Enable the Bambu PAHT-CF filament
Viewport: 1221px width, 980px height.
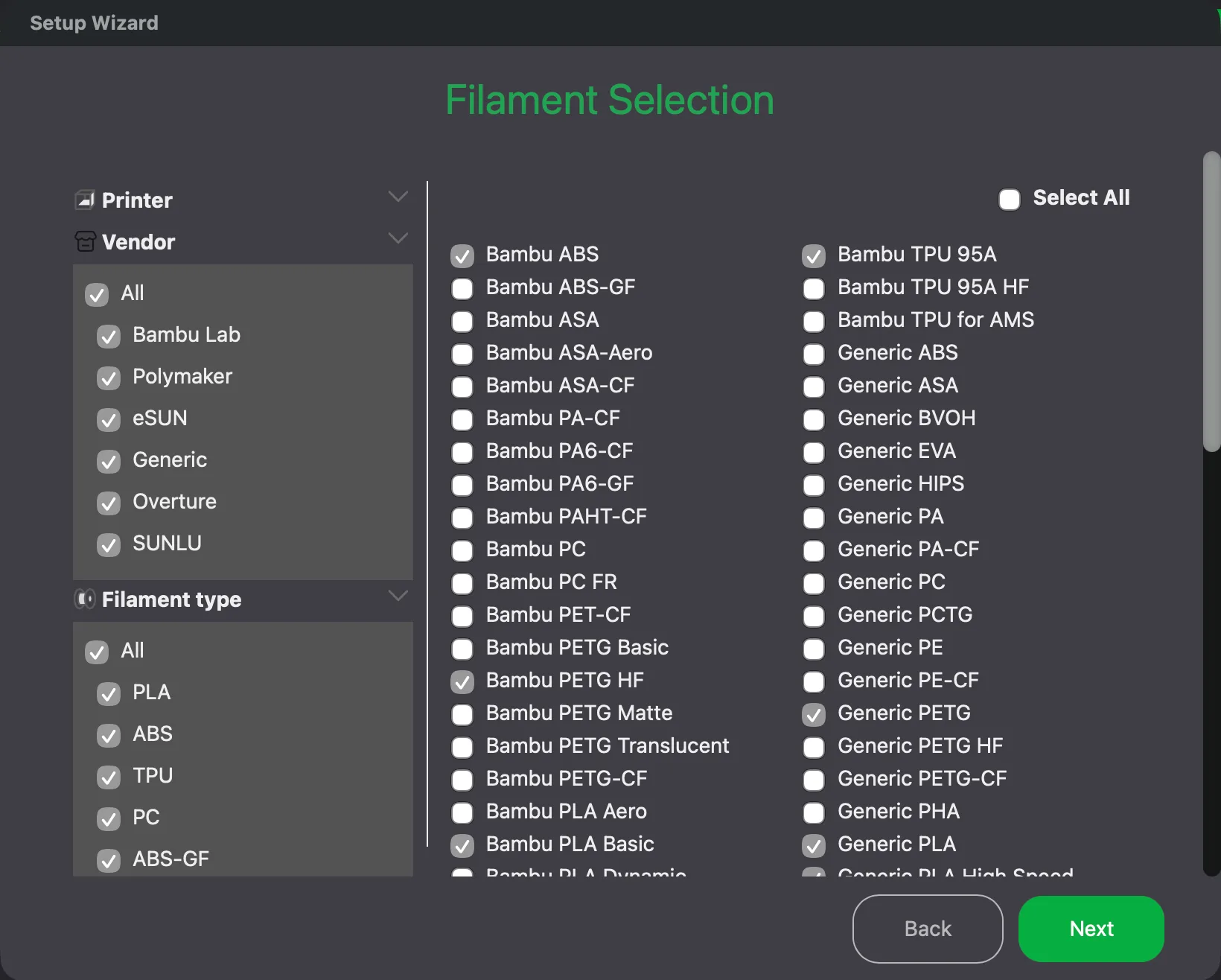tap(462, 518)
